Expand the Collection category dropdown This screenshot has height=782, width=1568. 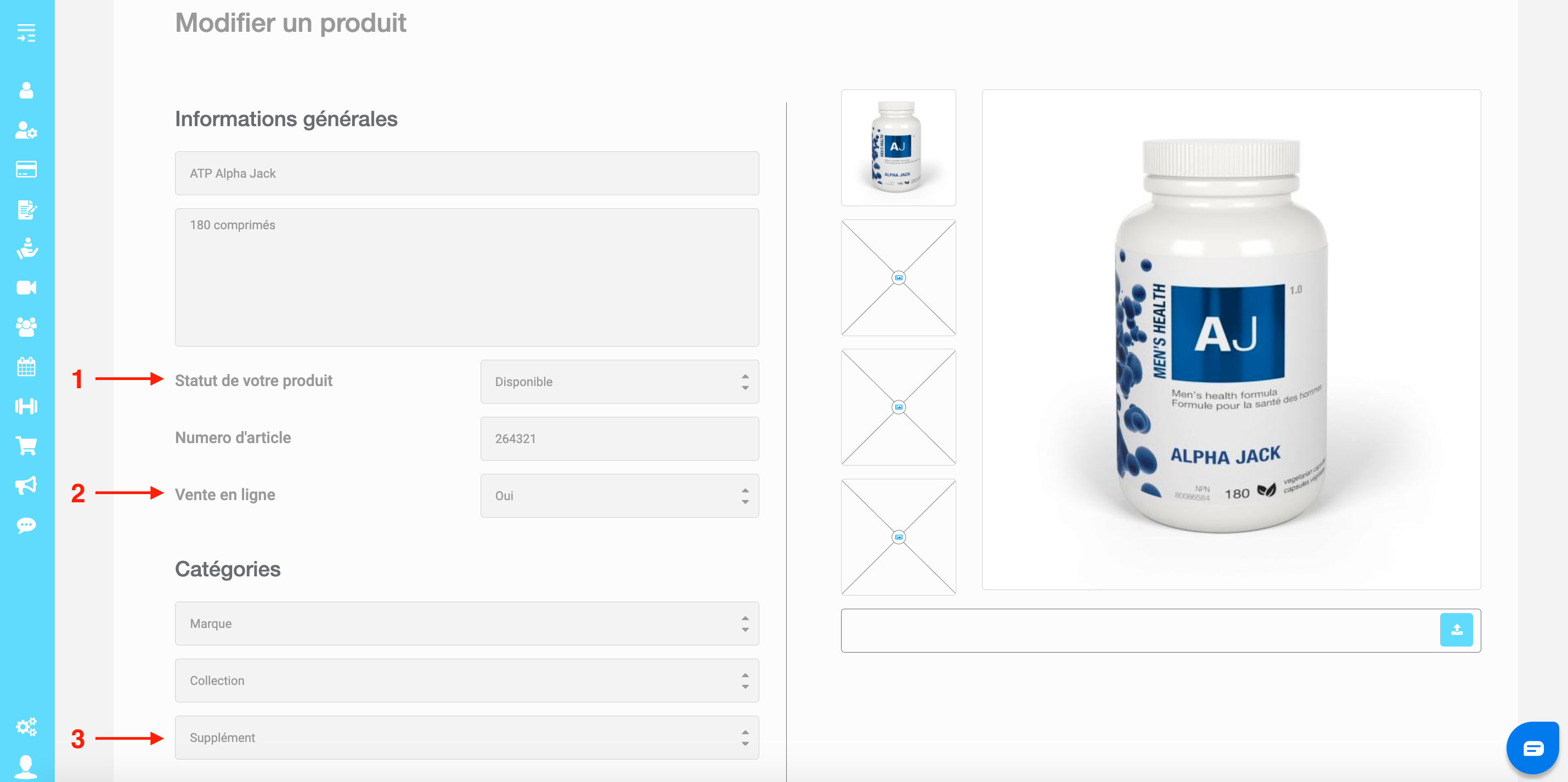pyautogui.click(x=467, y=681)
